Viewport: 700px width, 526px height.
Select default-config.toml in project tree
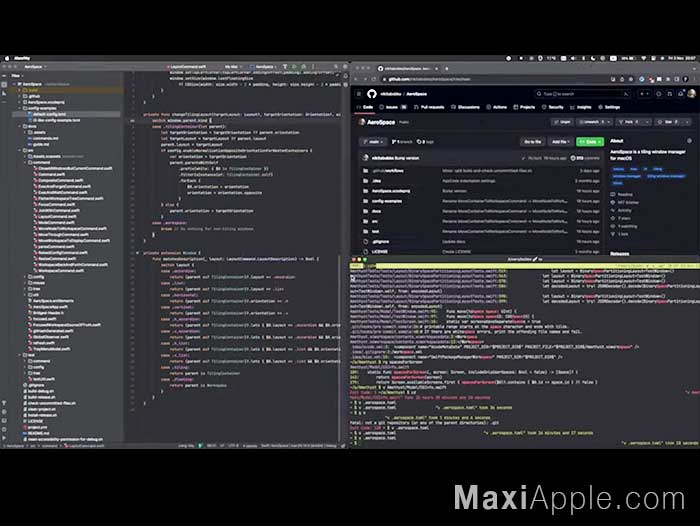(x=49, y=114)
